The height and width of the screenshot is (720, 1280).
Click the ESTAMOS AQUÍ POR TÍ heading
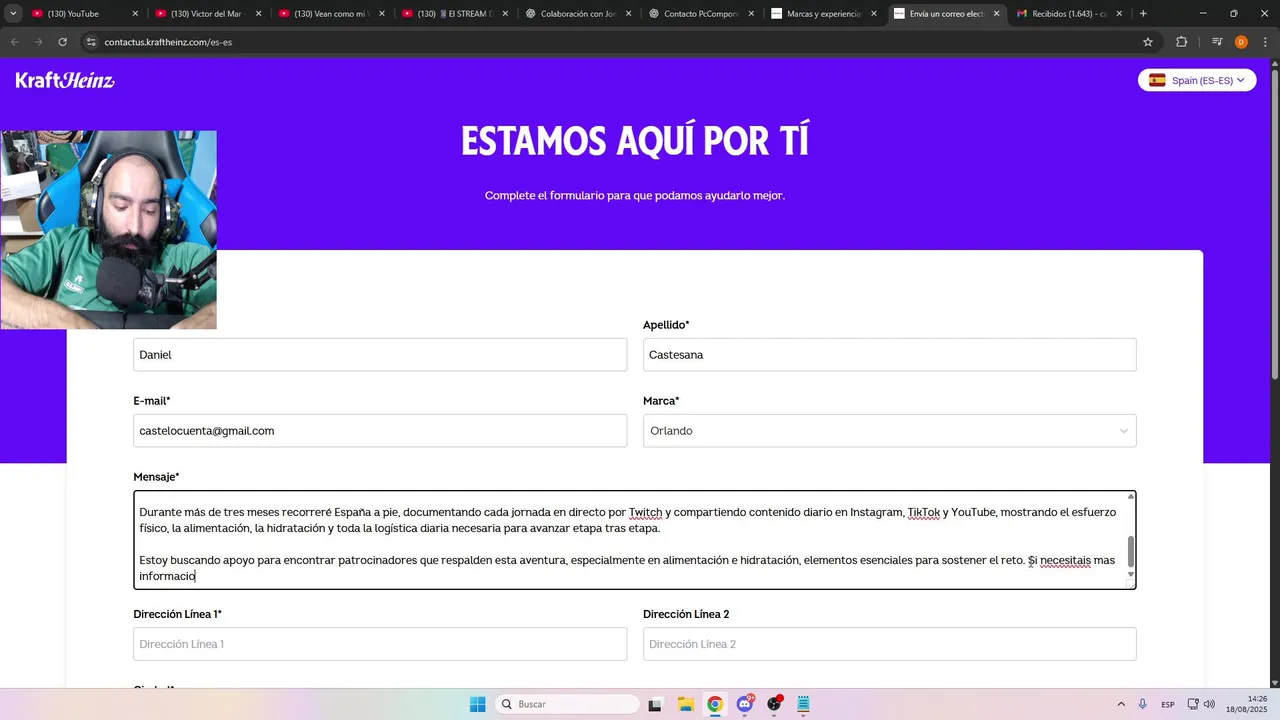635,141
